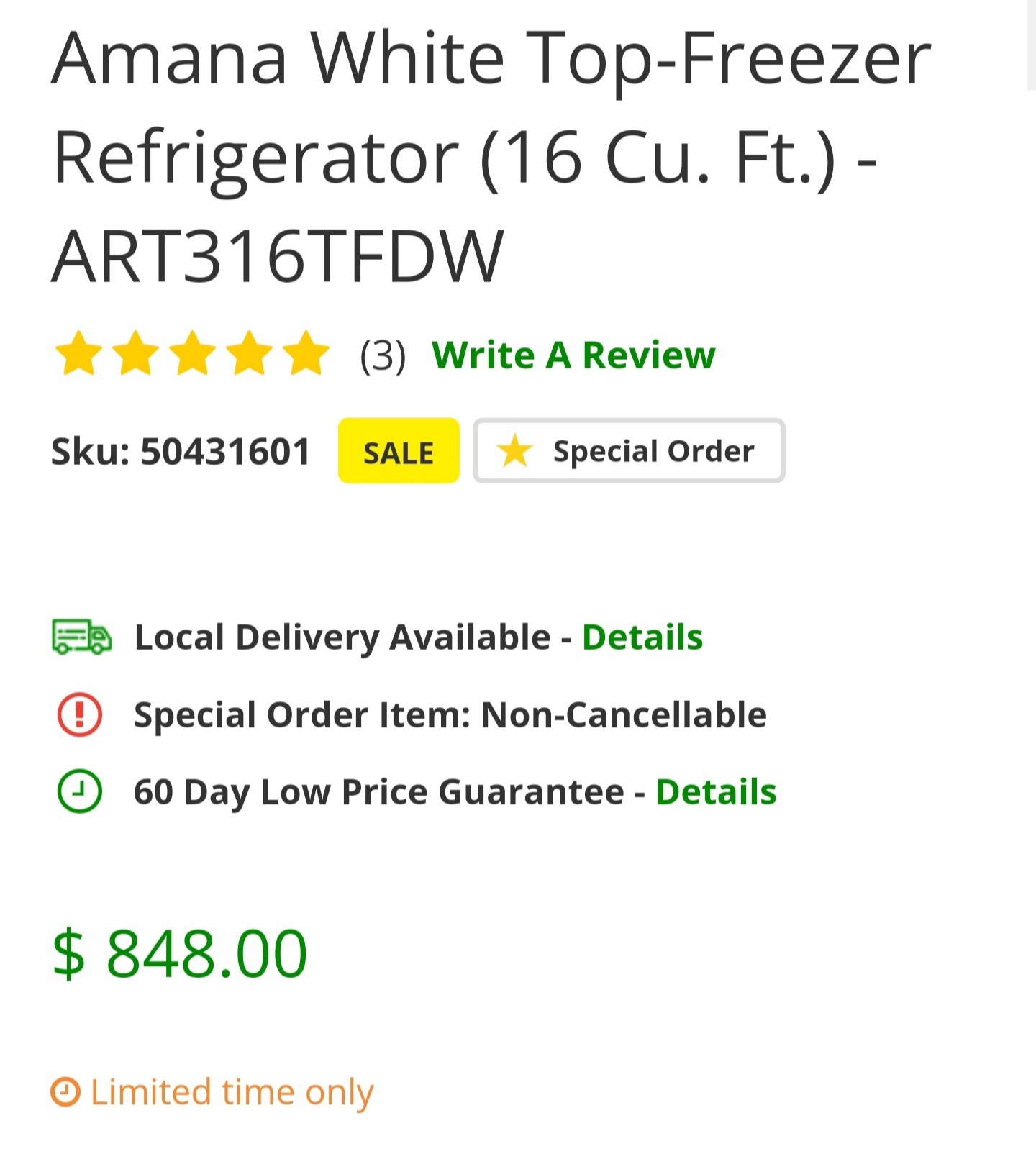Click the yellow SALE badge
The height and width of the screenshot is (1154, 1036).
coord(399,450)
